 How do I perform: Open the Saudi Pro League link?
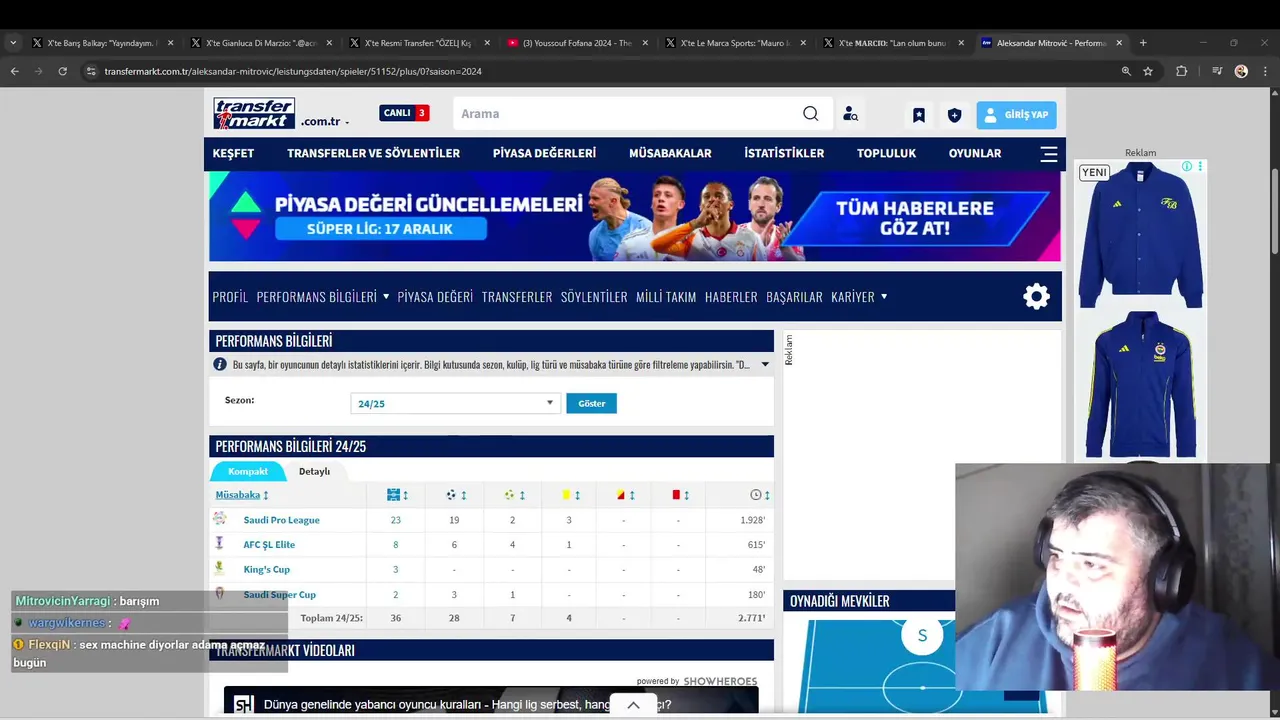[x=282, y=520]
